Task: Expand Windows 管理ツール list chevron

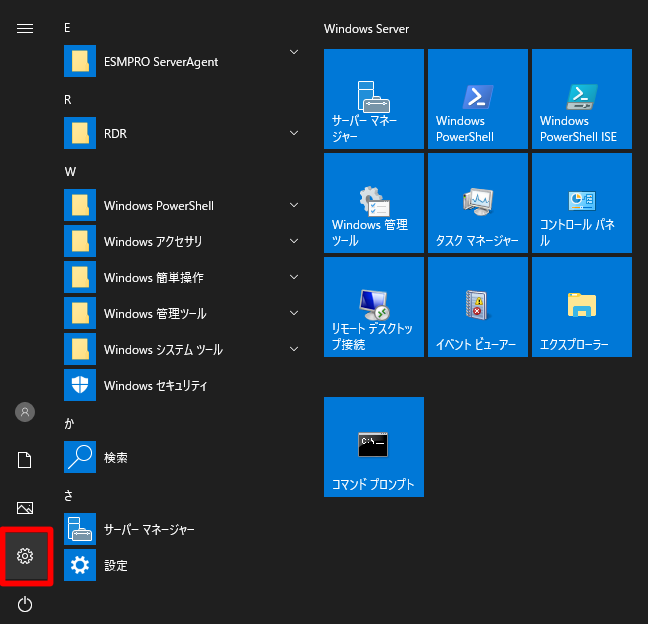Action: click(x=294, y=313)
